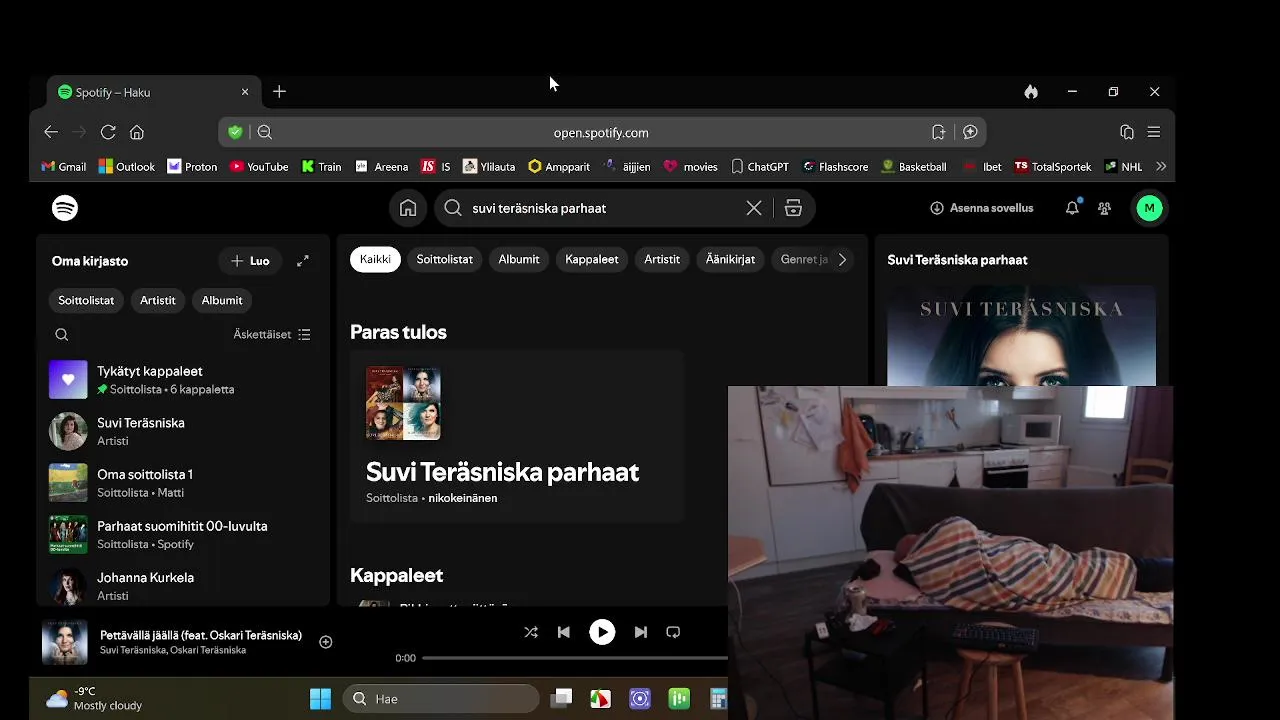Go to Spotify home icon
Viewport: 1280px width, 720px height.
[408, 208]
